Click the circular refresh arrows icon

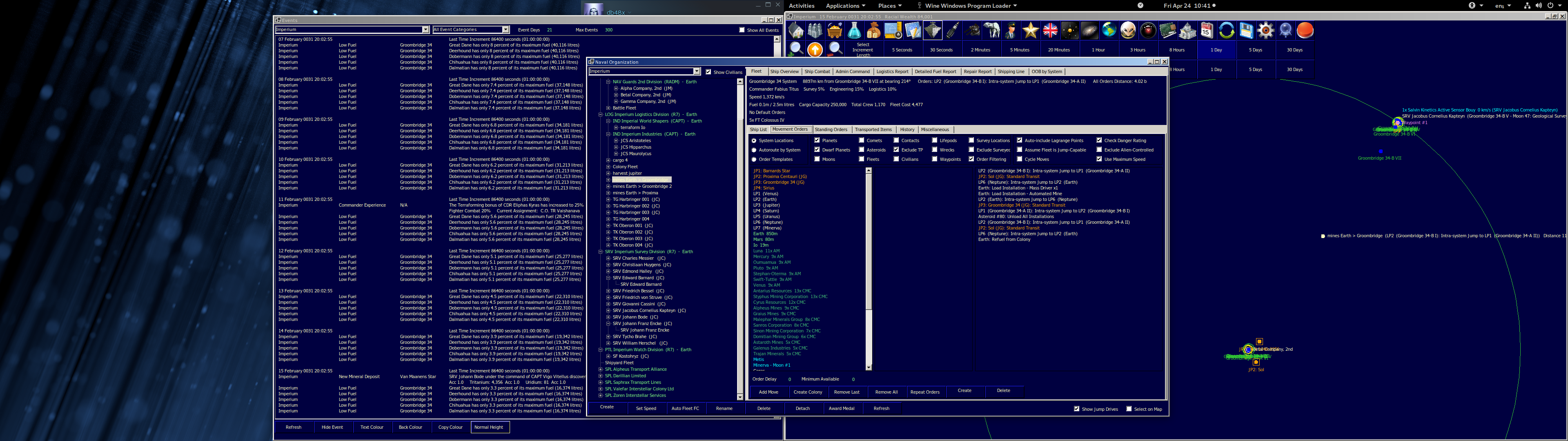coord(1227,31)
